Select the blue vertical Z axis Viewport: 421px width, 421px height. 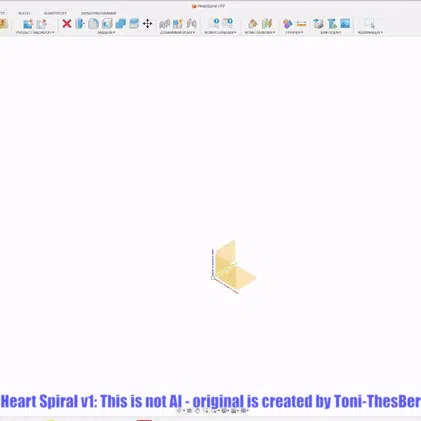point(212,262)
